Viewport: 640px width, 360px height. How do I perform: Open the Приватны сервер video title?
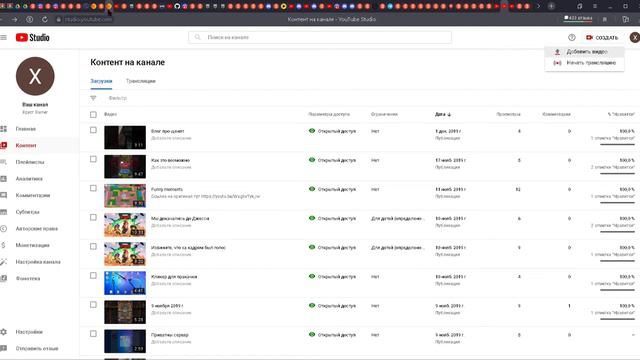click(170, 335)
